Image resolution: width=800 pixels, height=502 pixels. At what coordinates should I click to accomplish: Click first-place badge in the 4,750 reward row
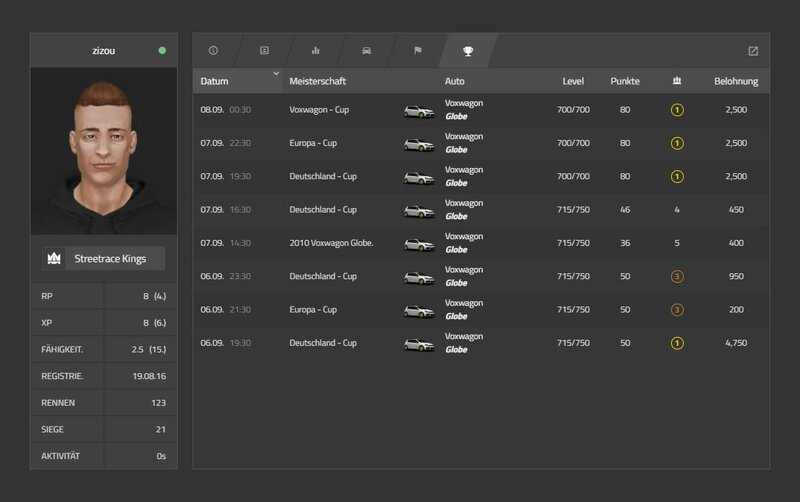(x=677, y=343)
